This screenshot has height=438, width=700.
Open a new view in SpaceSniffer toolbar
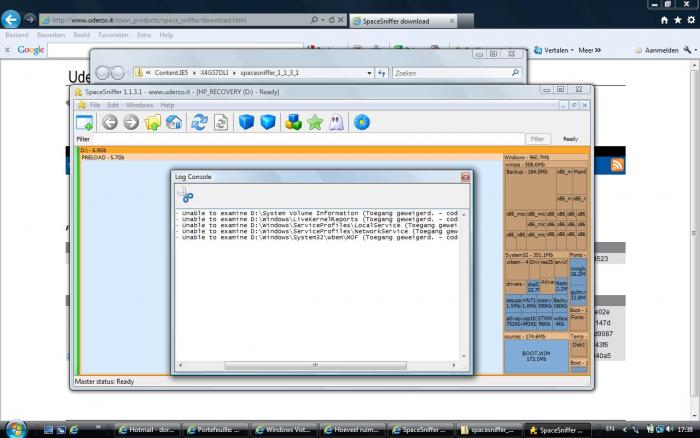(84, 122)
